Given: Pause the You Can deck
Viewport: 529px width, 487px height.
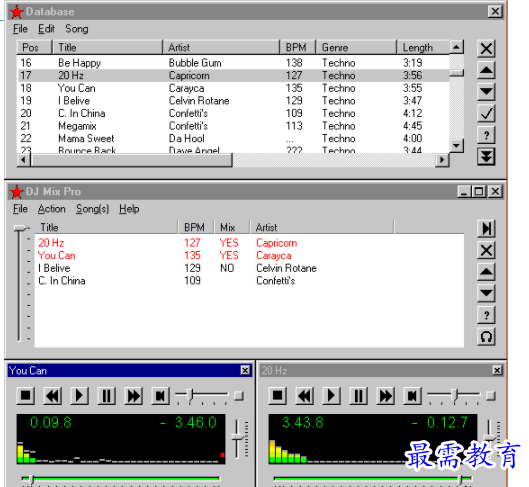Looking at the screenshot, I should pyautogui.click(x=107, y=395).
